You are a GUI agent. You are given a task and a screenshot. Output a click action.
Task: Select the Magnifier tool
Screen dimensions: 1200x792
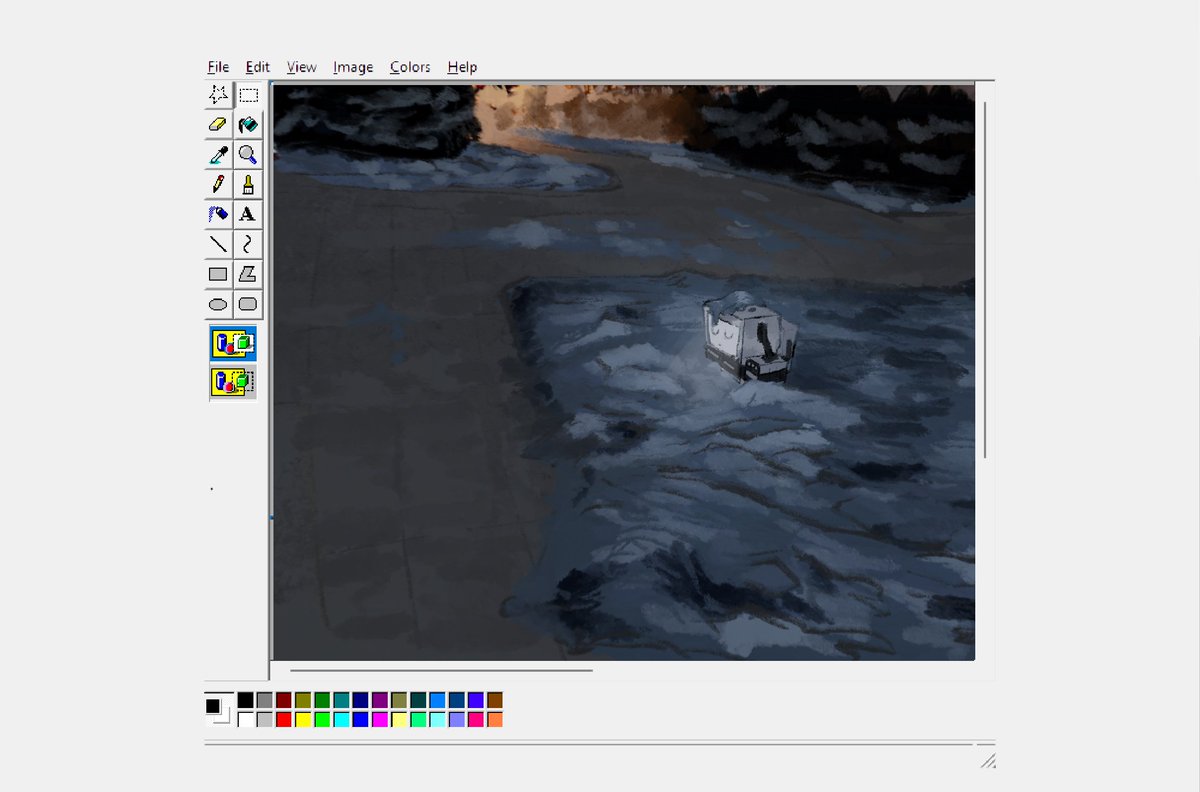coord(248,155)
